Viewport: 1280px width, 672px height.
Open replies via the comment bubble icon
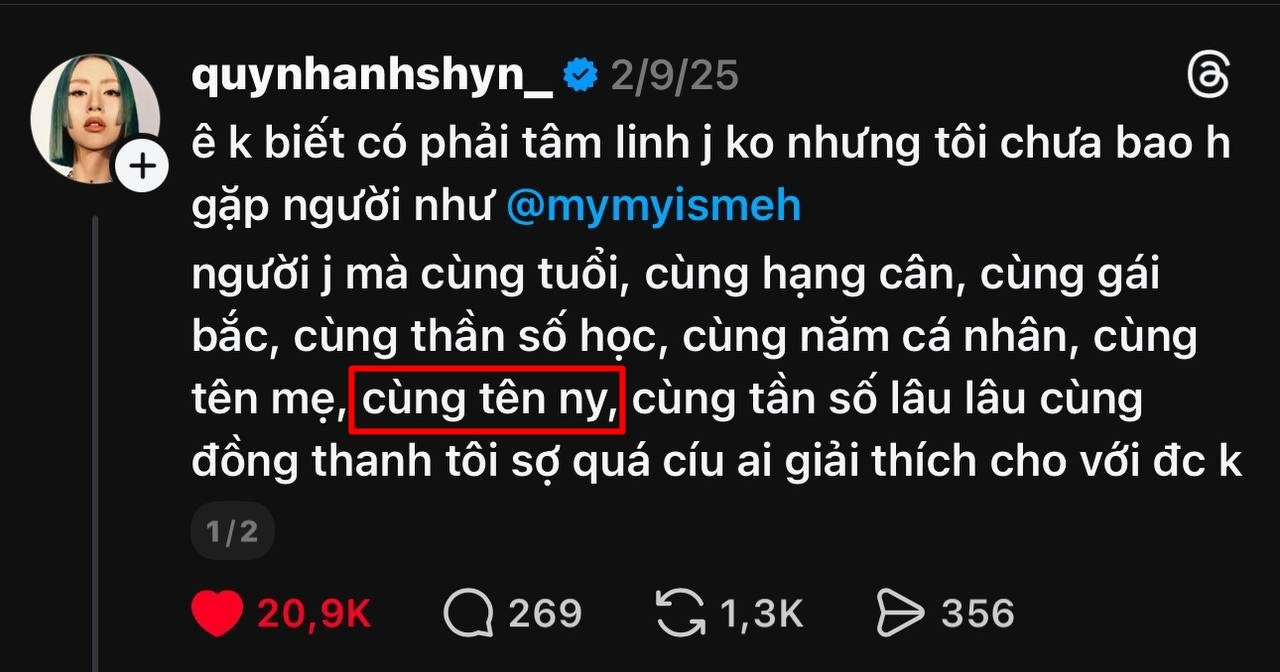coord(469,612)
